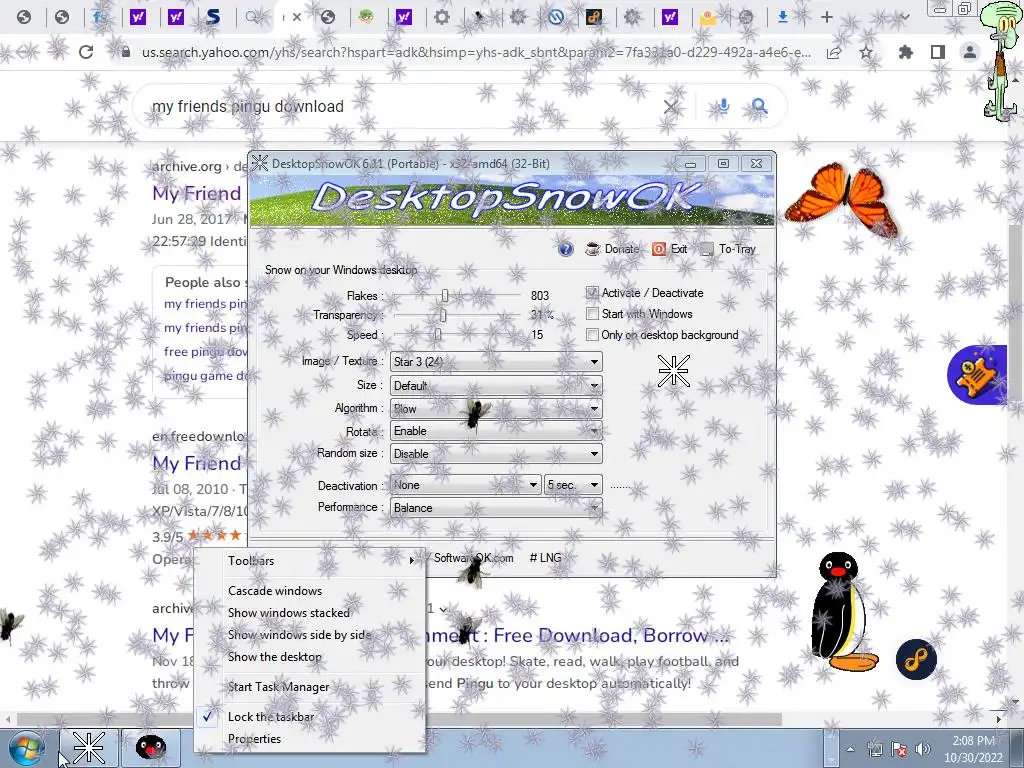
Task: Click the Donate coffee cup button
Action: (612, 249)
